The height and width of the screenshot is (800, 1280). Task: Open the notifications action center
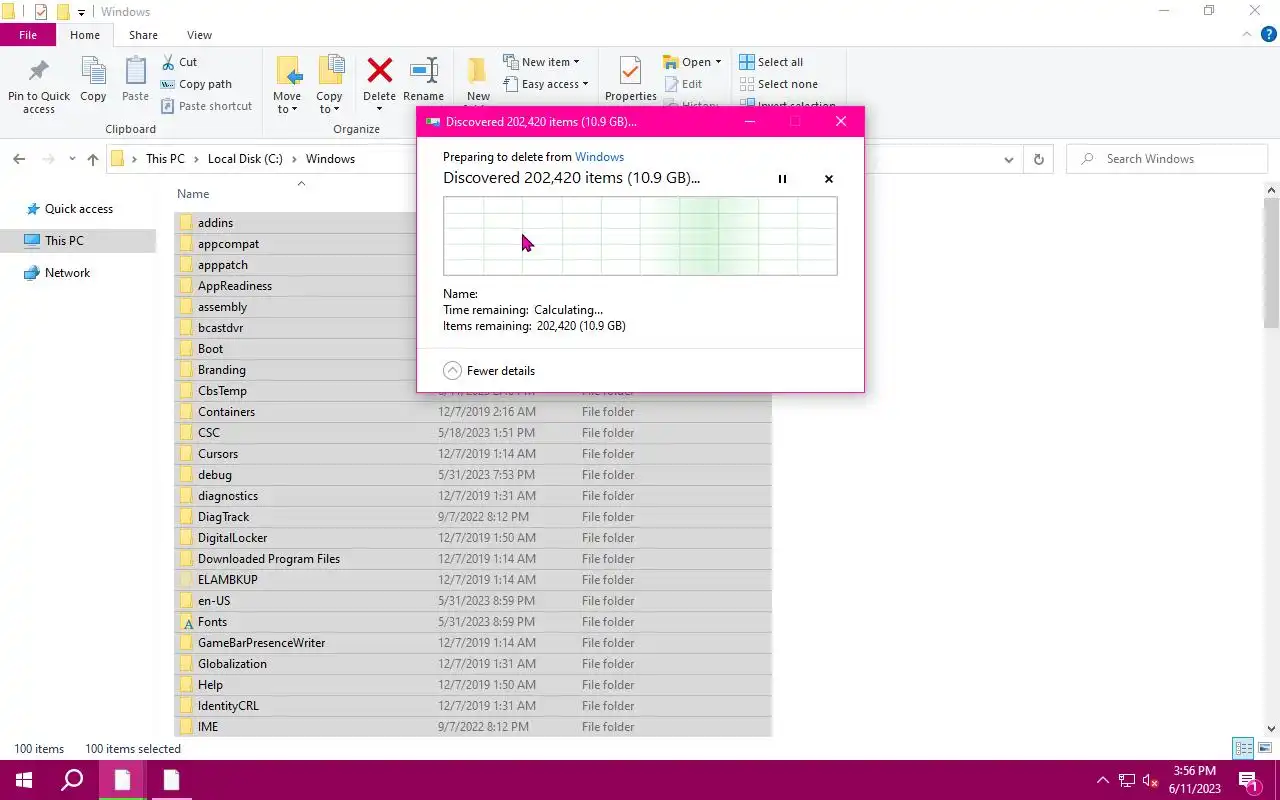(x=1249, y=780)
